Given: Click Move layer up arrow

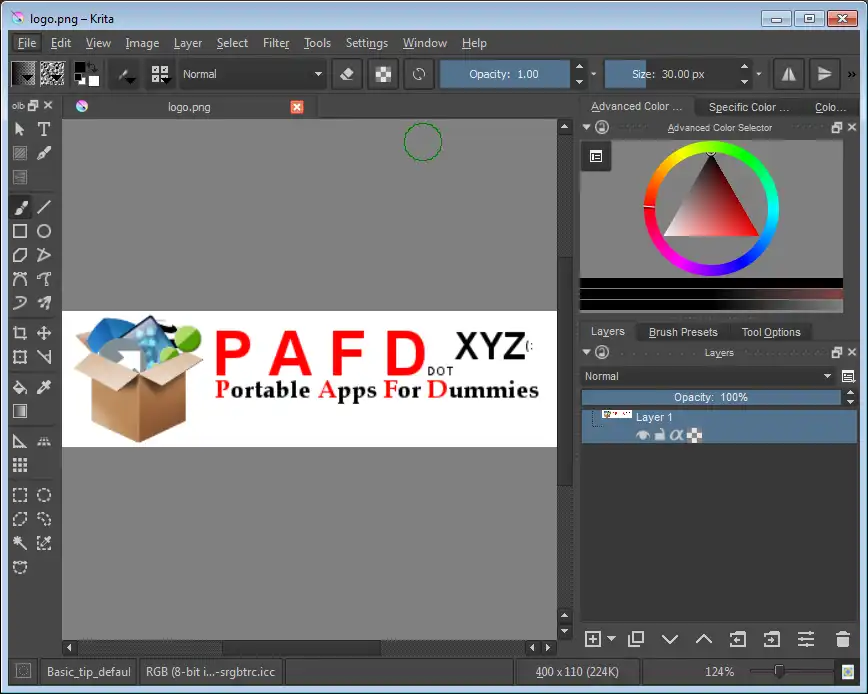Looking at the screenshot, I should coord(704,639).
